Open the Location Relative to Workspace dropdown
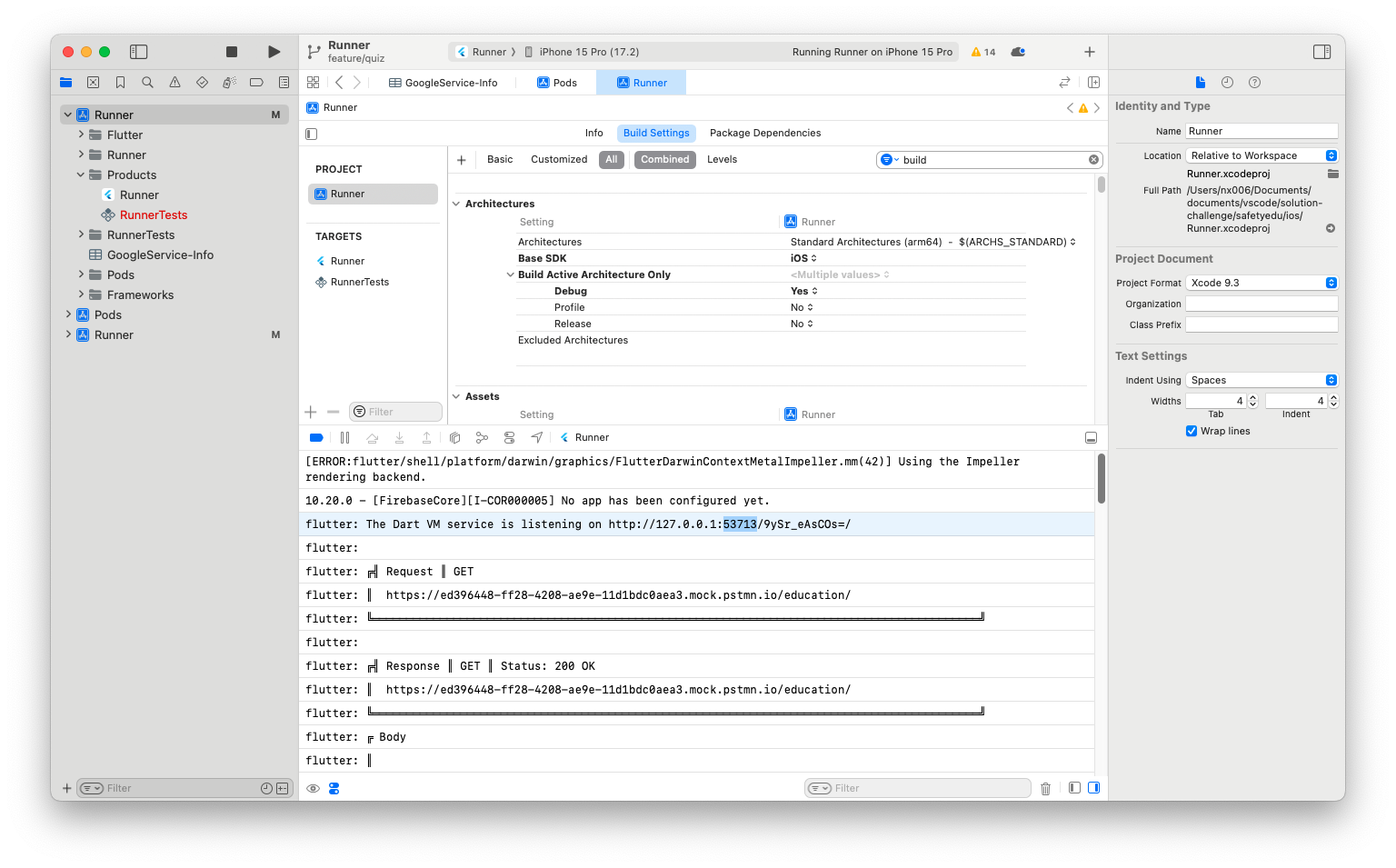 point(1261,155)
